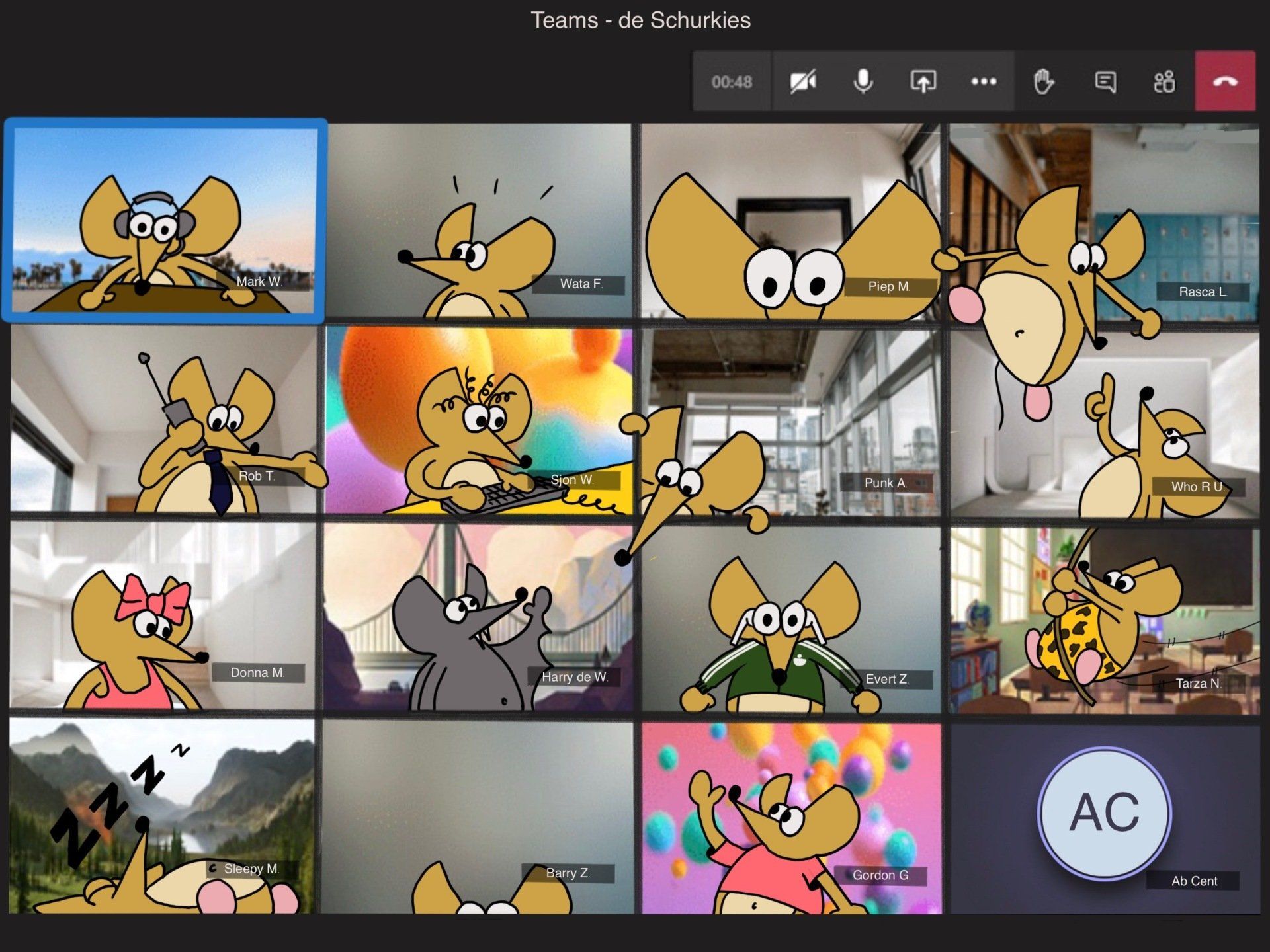Show the conversation chat panel

pos(1105,82)
